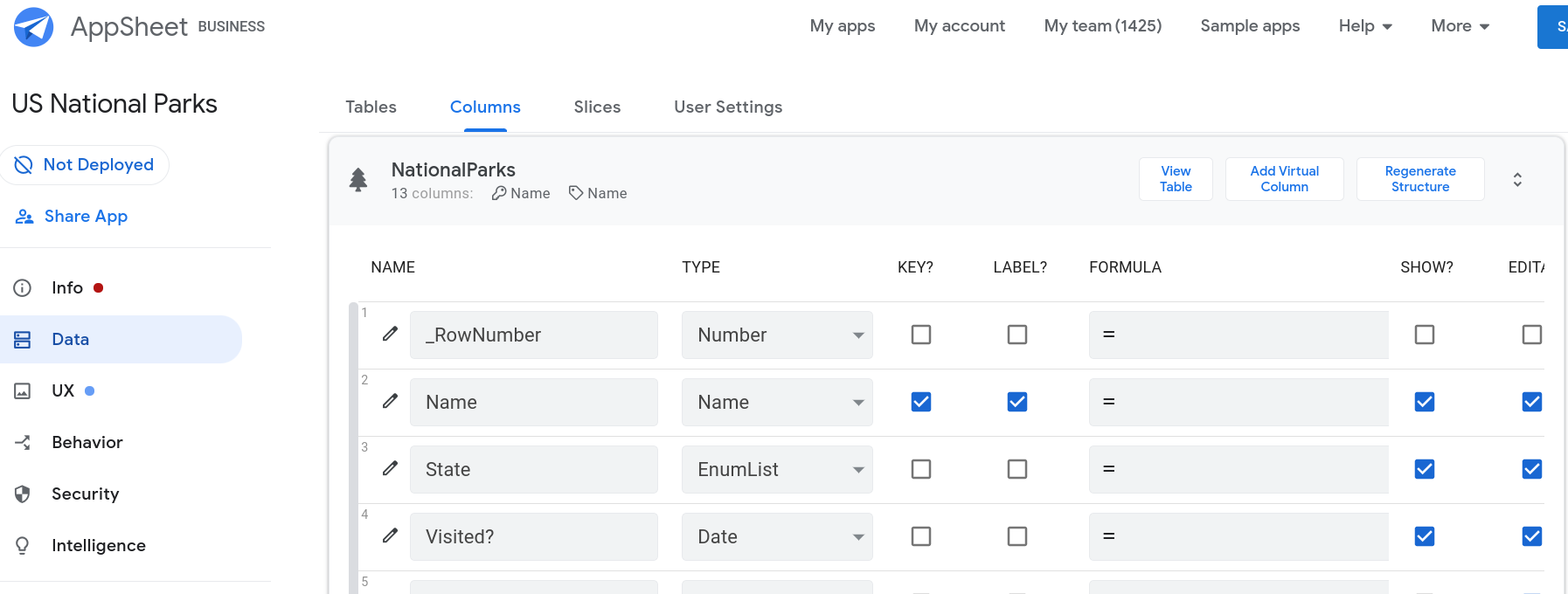Go to My apps

point(843,26)
